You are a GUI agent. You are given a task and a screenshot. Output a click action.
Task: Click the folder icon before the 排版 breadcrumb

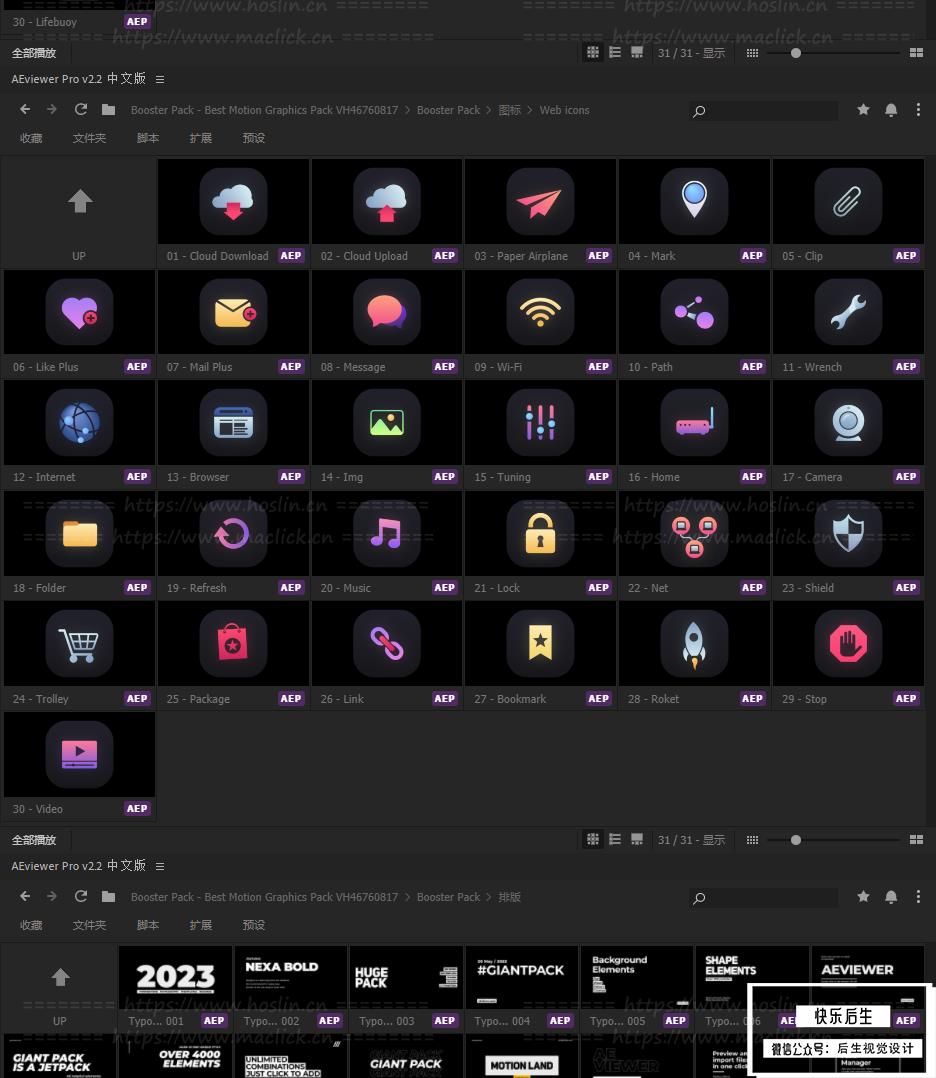point(108,896)
